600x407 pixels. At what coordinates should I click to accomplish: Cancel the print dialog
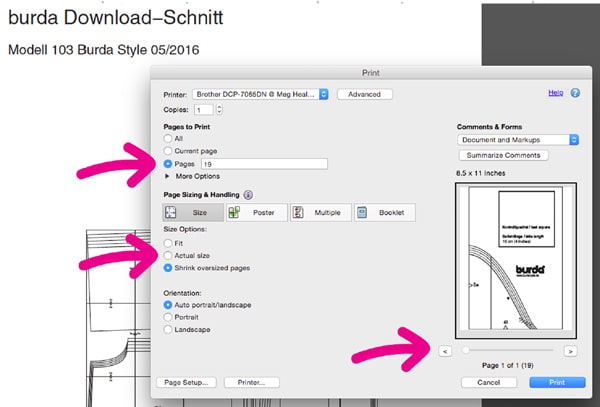coord(489,383)
